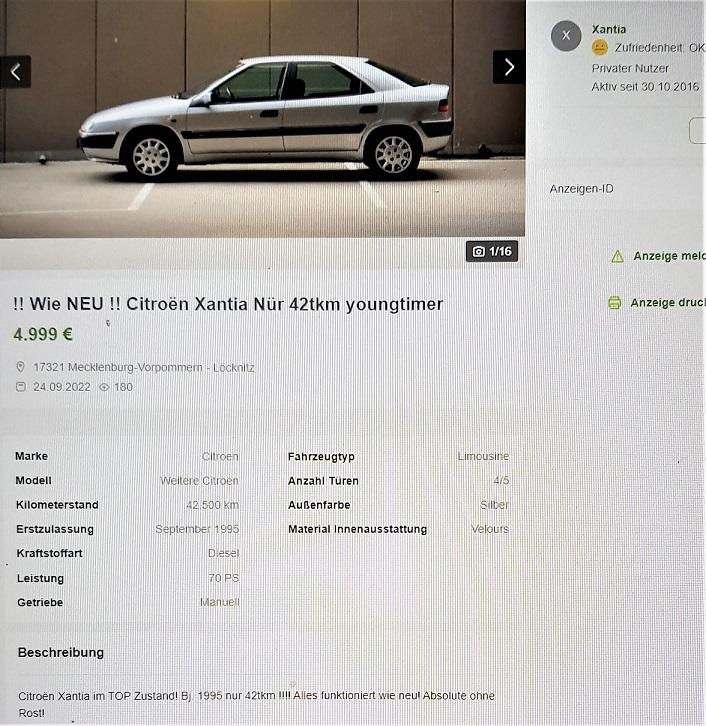Open the Anzeige melden link
Image resolution: width=706 pixels, height=726 pixels.
669,256
